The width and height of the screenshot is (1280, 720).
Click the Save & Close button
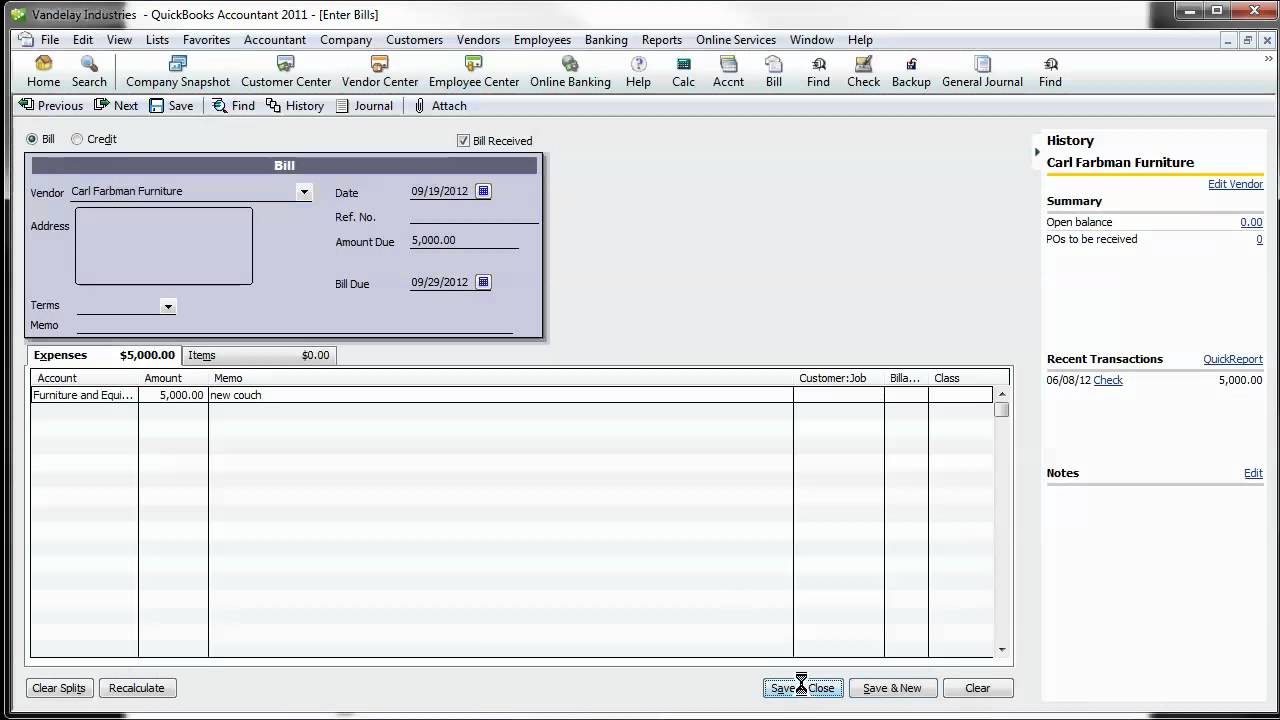pyautogui.click(x=803, y=688)
